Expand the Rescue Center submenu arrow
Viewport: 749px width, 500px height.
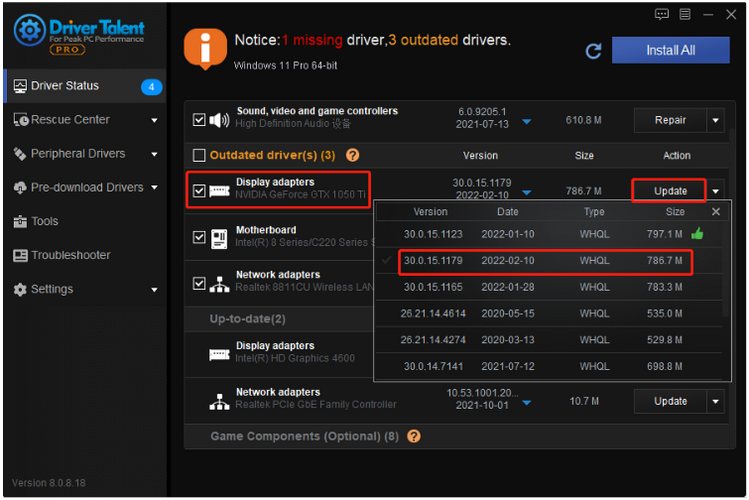[154, 120]
